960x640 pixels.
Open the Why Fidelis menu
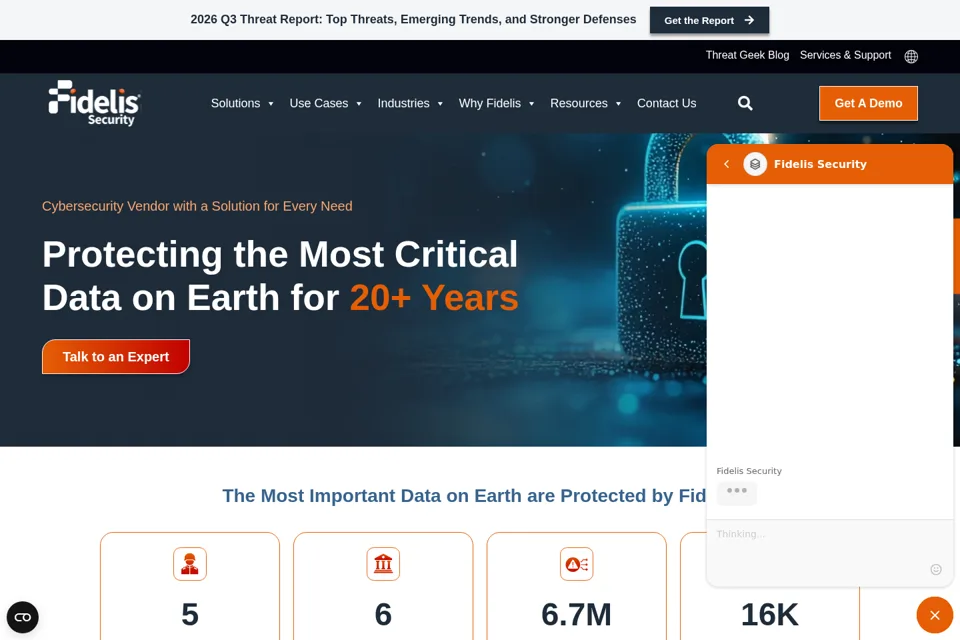coord(497,104)
